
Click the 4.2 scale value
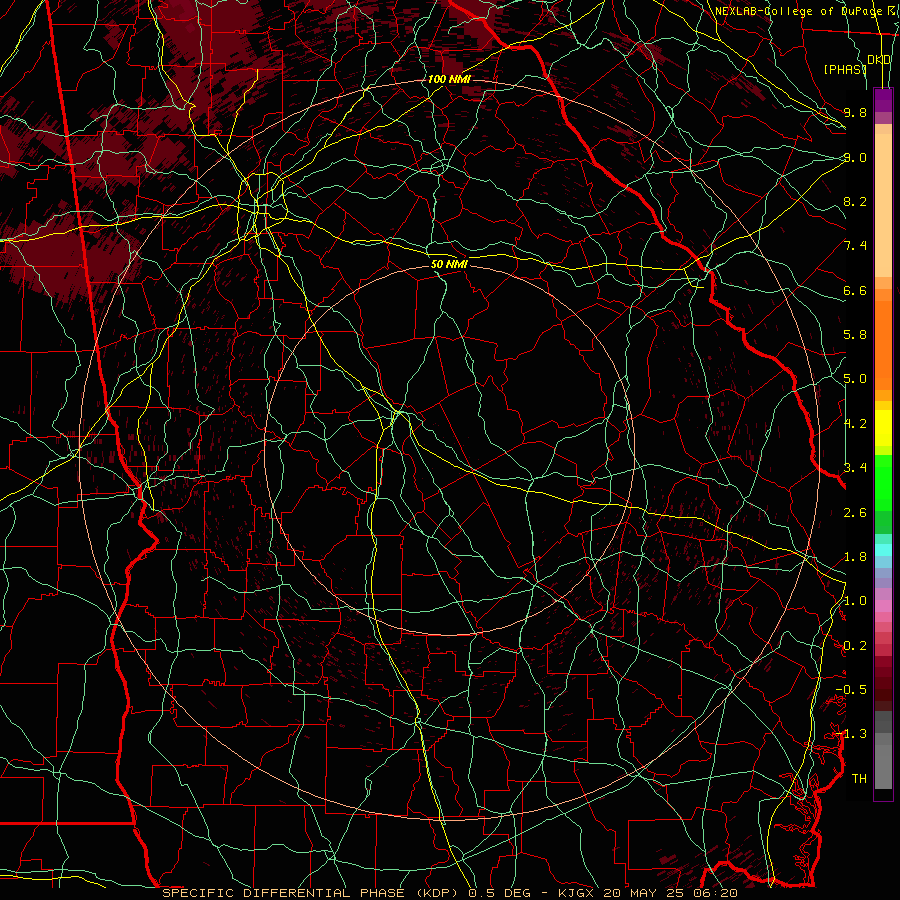pyautogui.click(x=855, y=424)
